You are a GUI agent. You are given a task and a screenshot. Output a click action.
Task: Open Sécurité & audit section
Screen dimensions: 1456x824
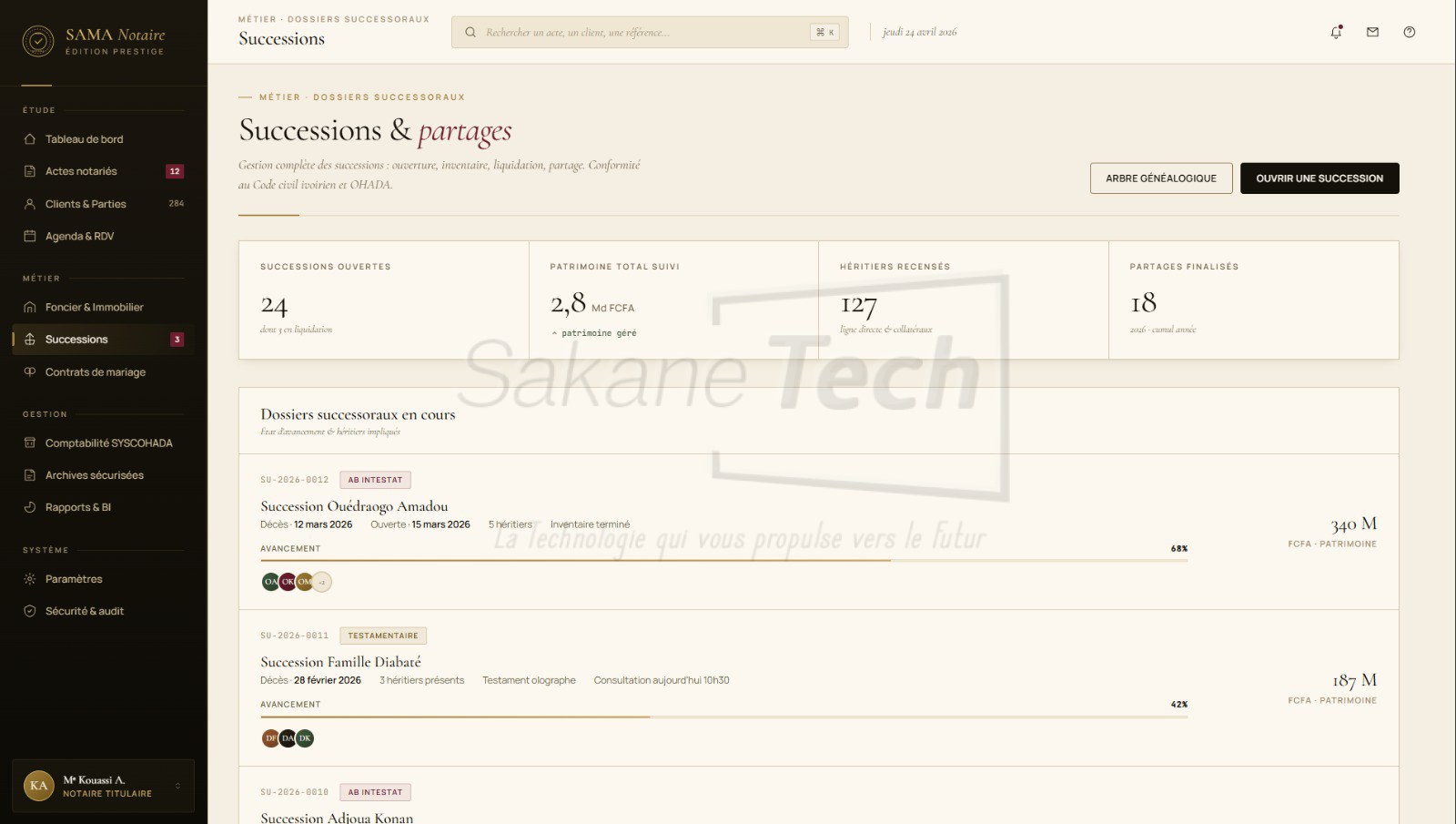pyautogui.click(x=103, y=611)
